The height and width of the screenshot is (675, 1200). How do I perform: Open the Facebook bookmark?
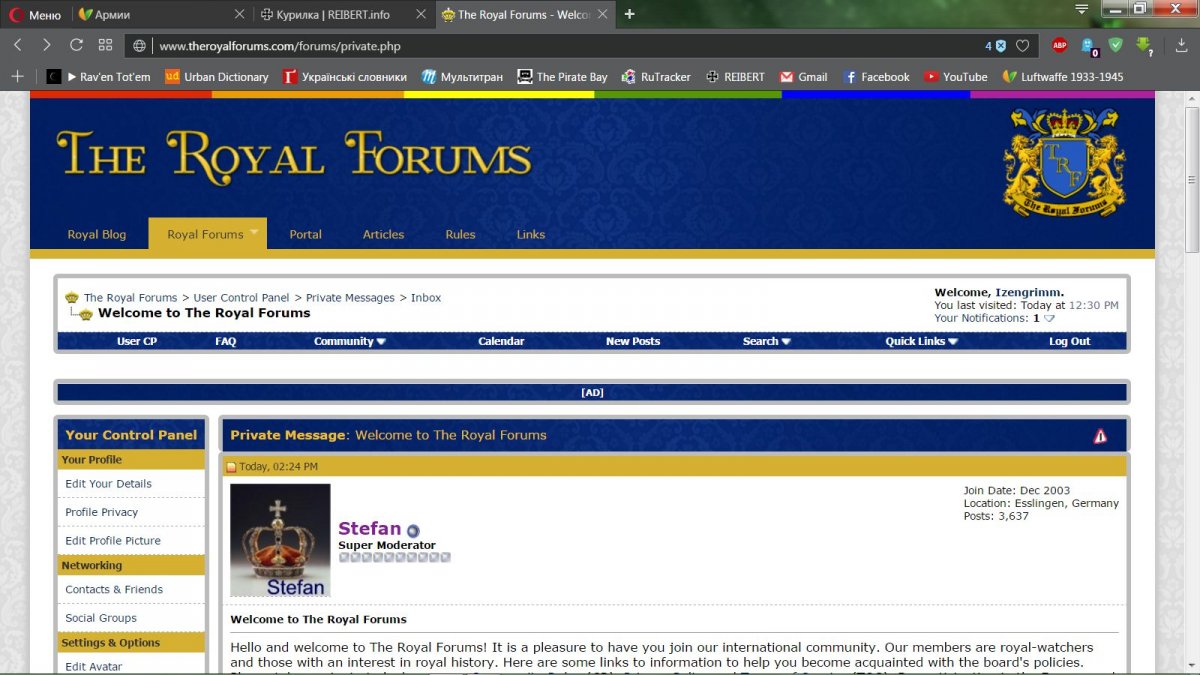click(876, 77)
